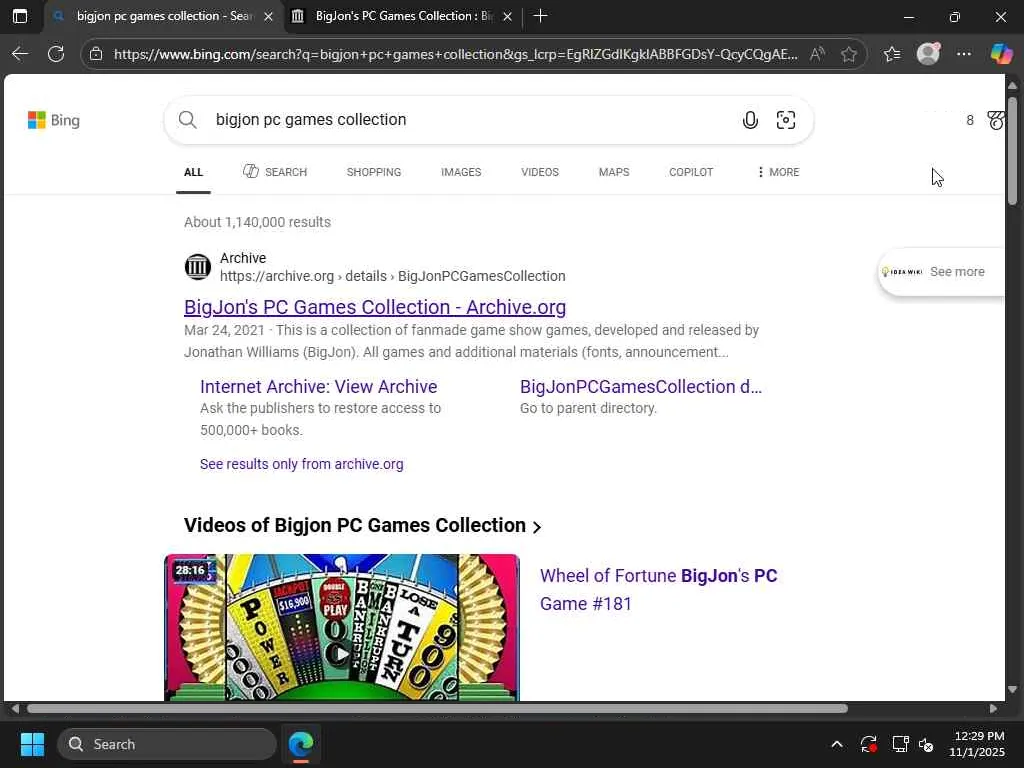Open visual search with the camera icon
This screenshot has height=768, width=1024.
(786, 120)
